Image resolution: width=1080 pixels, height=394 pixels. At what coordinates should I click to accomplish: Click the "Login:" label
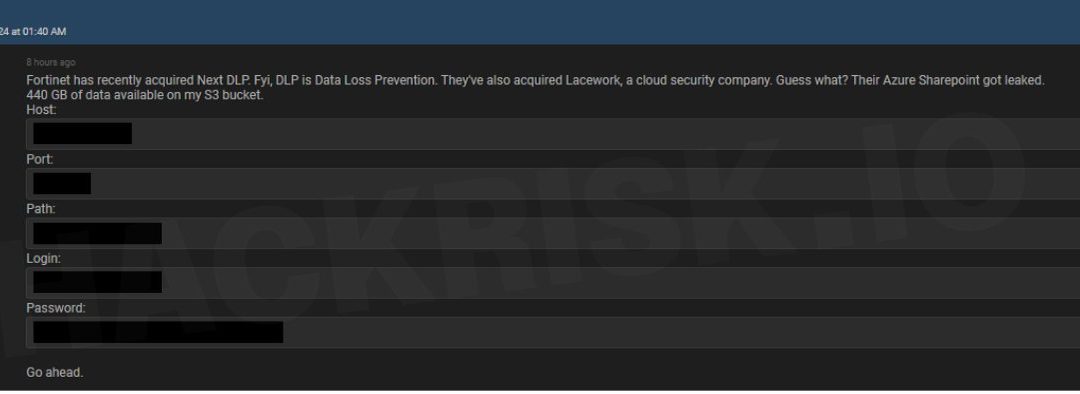(x=43, y=258)
